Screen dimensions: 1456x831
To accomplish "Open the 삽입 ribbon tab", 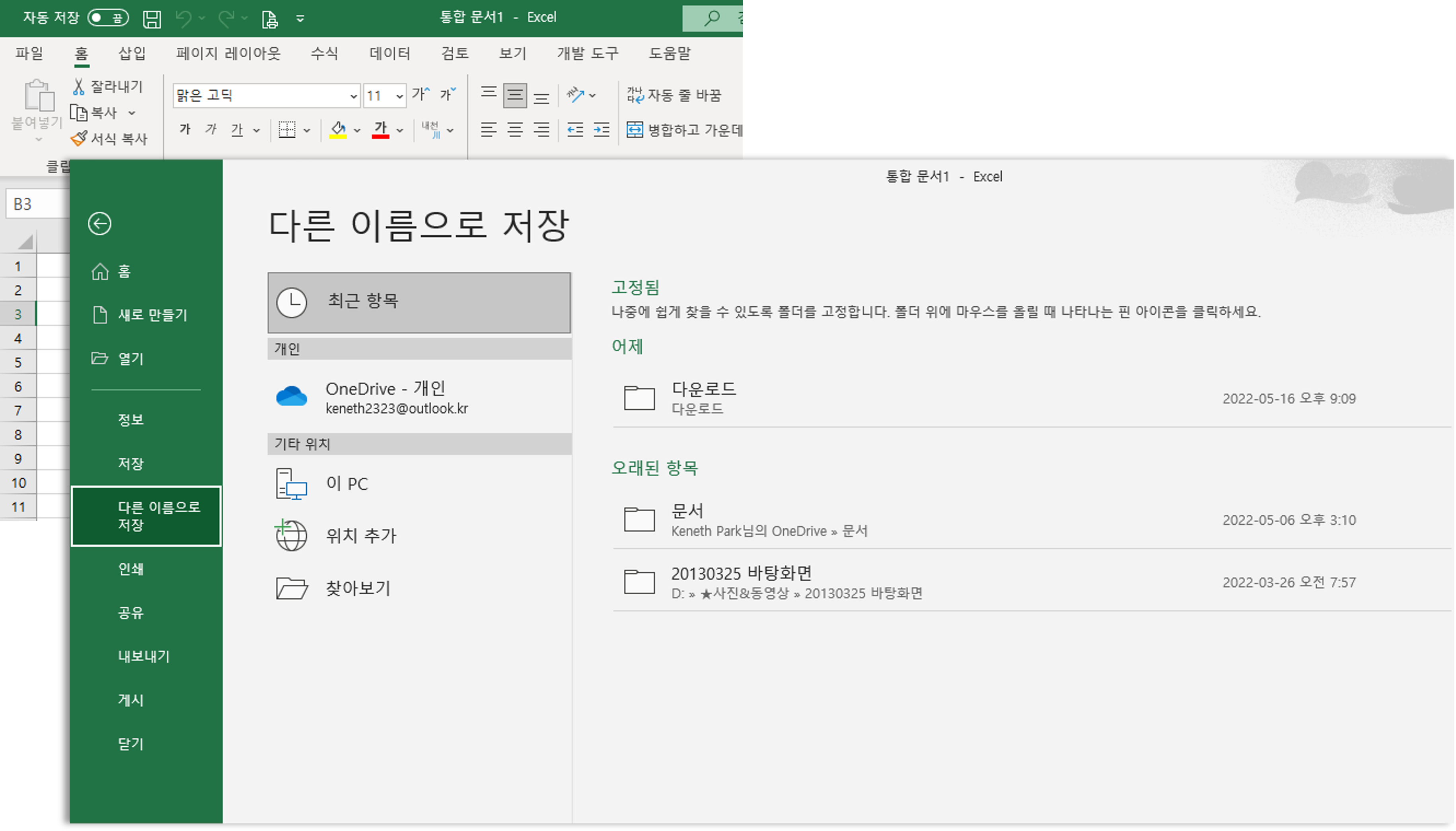I will pos(132,53).
